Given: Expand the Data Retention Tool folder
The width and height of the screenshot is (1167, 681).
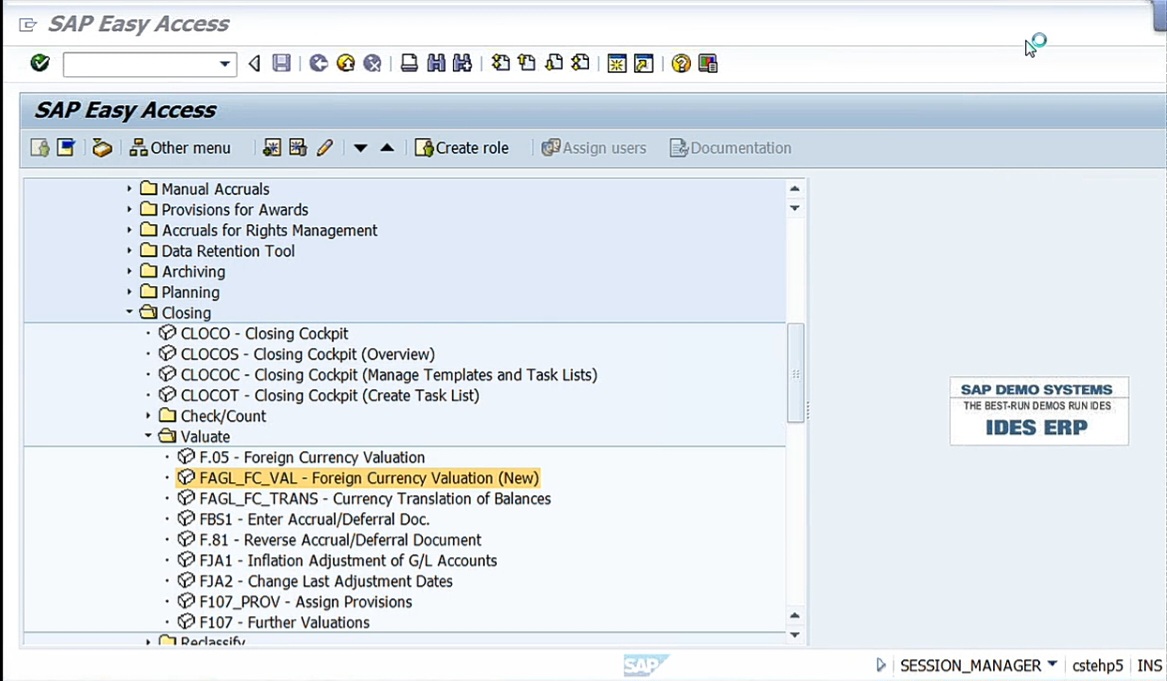Looking at the screenshot, I should click(129, 251).
